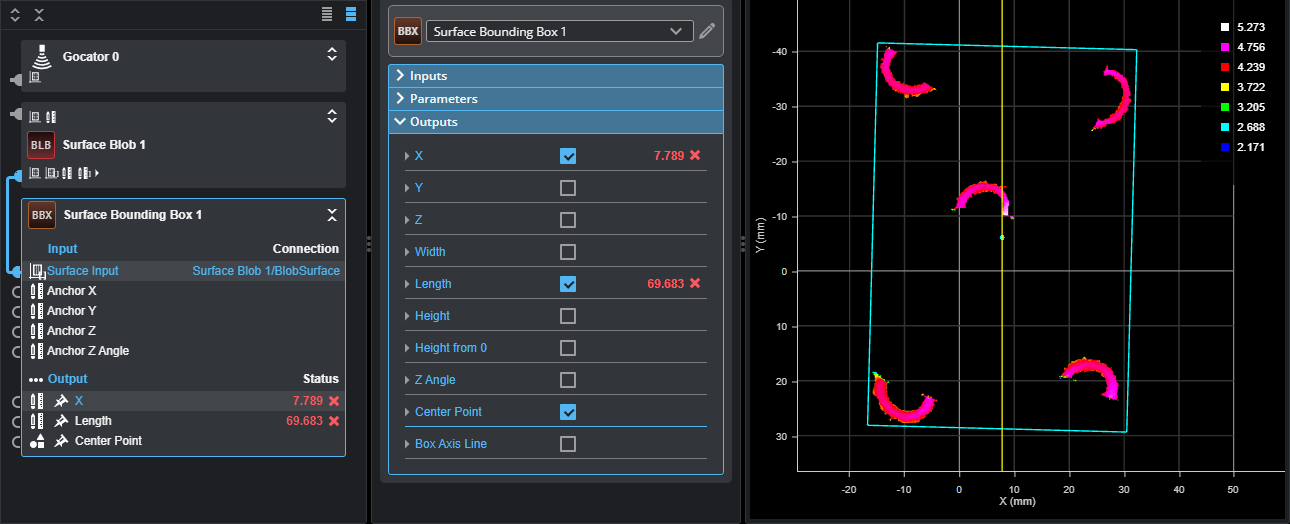Expand the Length output settings triangle
The height and width of the screenshot is (524, 1290).
click(x=407, y=284)
